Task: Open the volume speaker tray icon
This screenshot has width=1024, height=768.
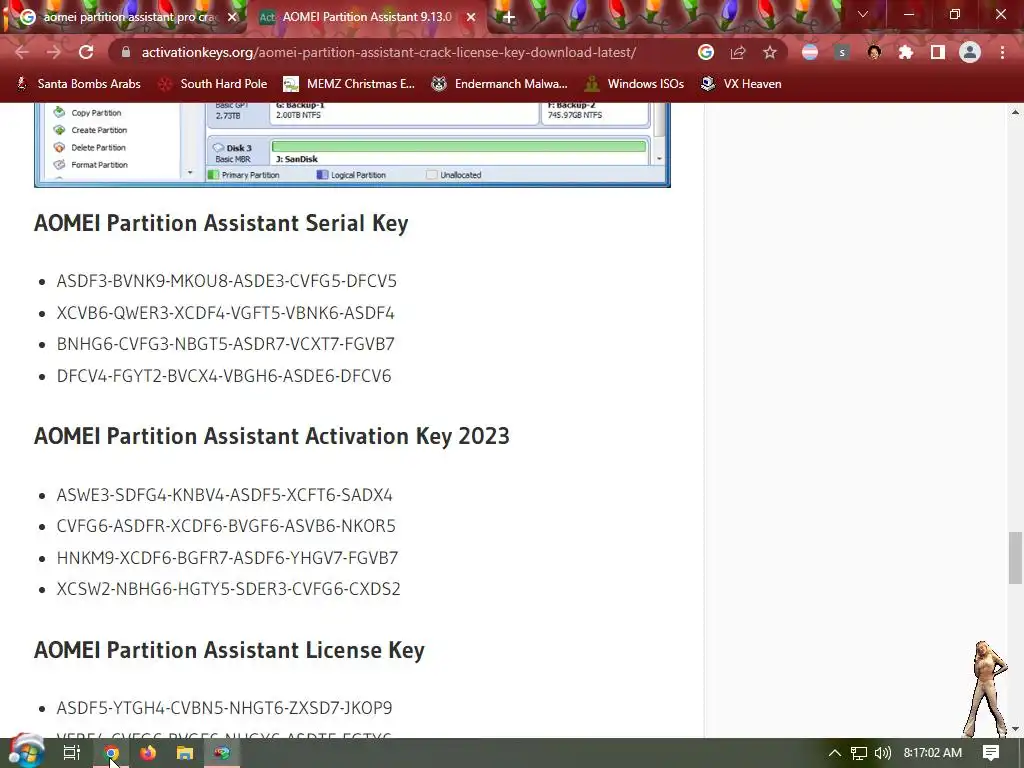Action: (x=882, y=753)
